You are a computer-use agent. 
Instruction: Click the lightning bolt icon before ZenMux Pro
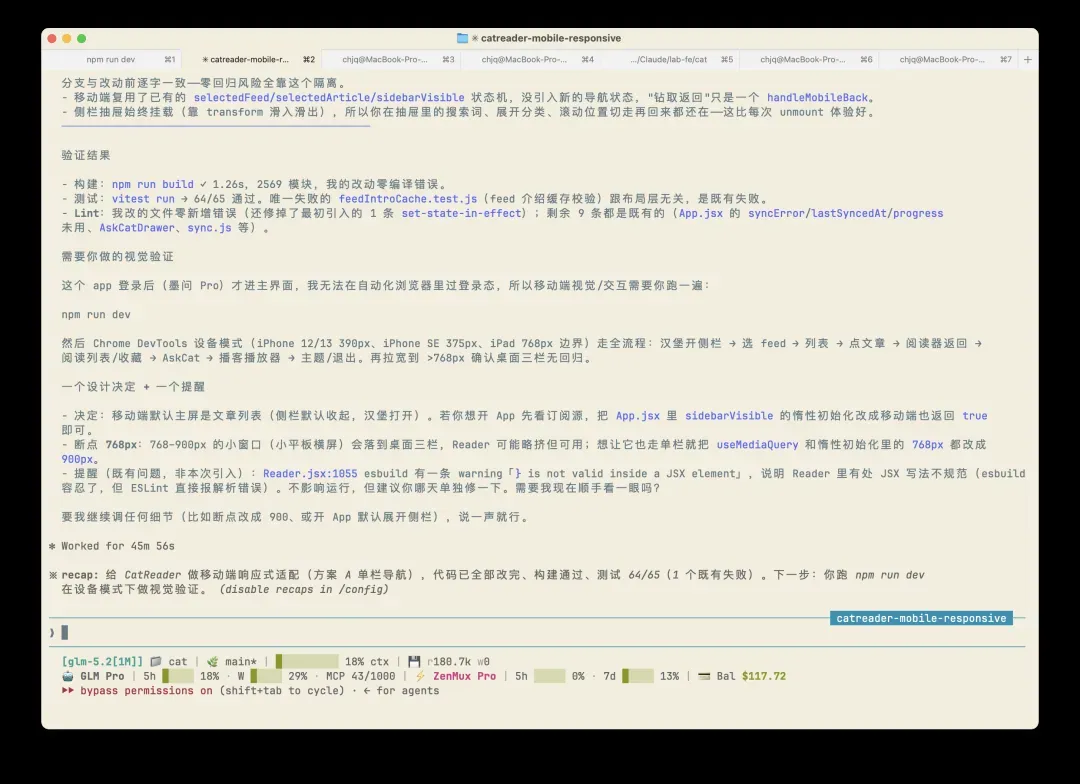coord(420,676)
